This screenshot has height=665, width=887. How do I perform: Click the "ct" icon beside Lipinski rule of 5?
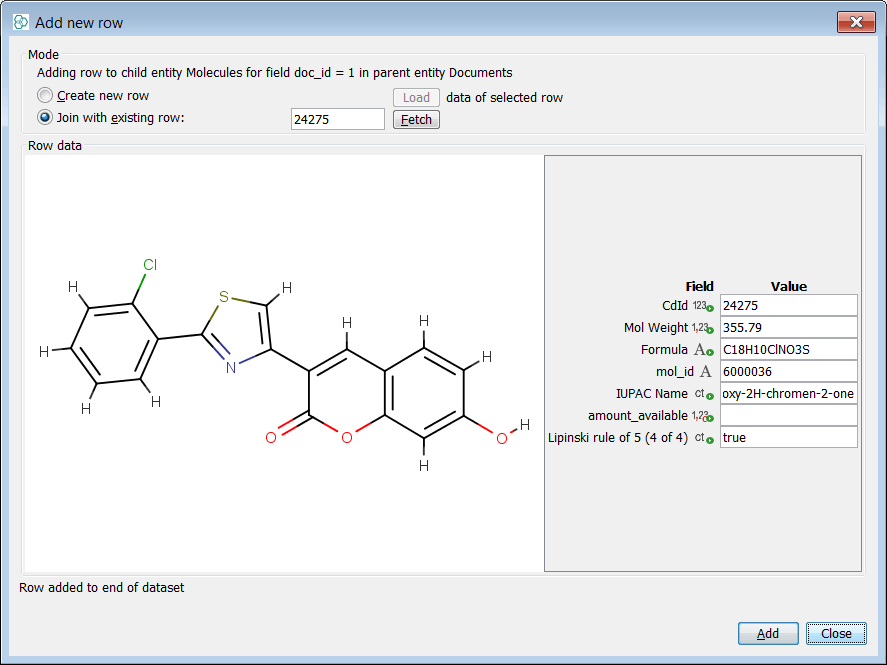(x=700, y=436)
